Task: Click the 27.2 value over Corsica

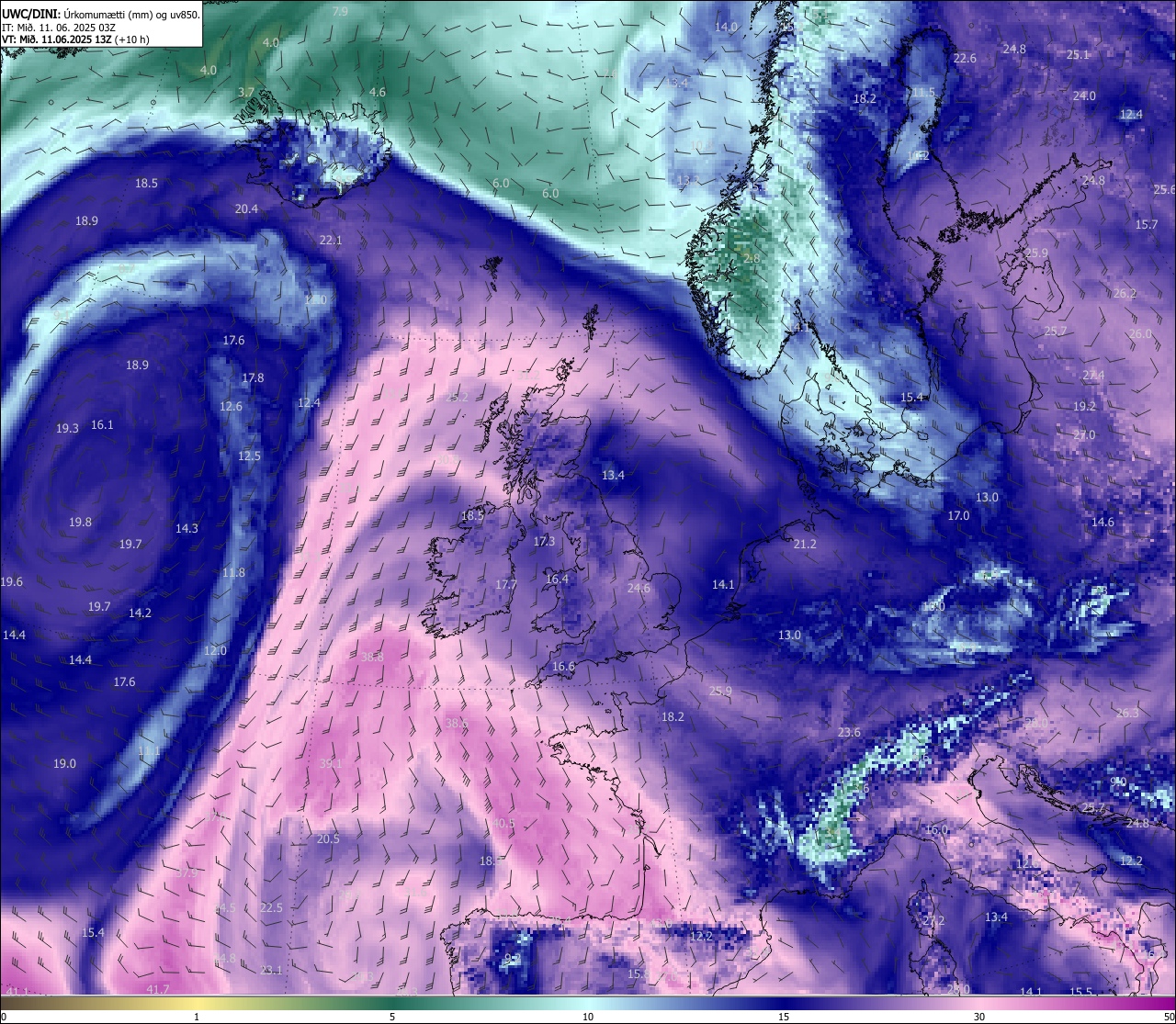Action: (x=933, y=921)
